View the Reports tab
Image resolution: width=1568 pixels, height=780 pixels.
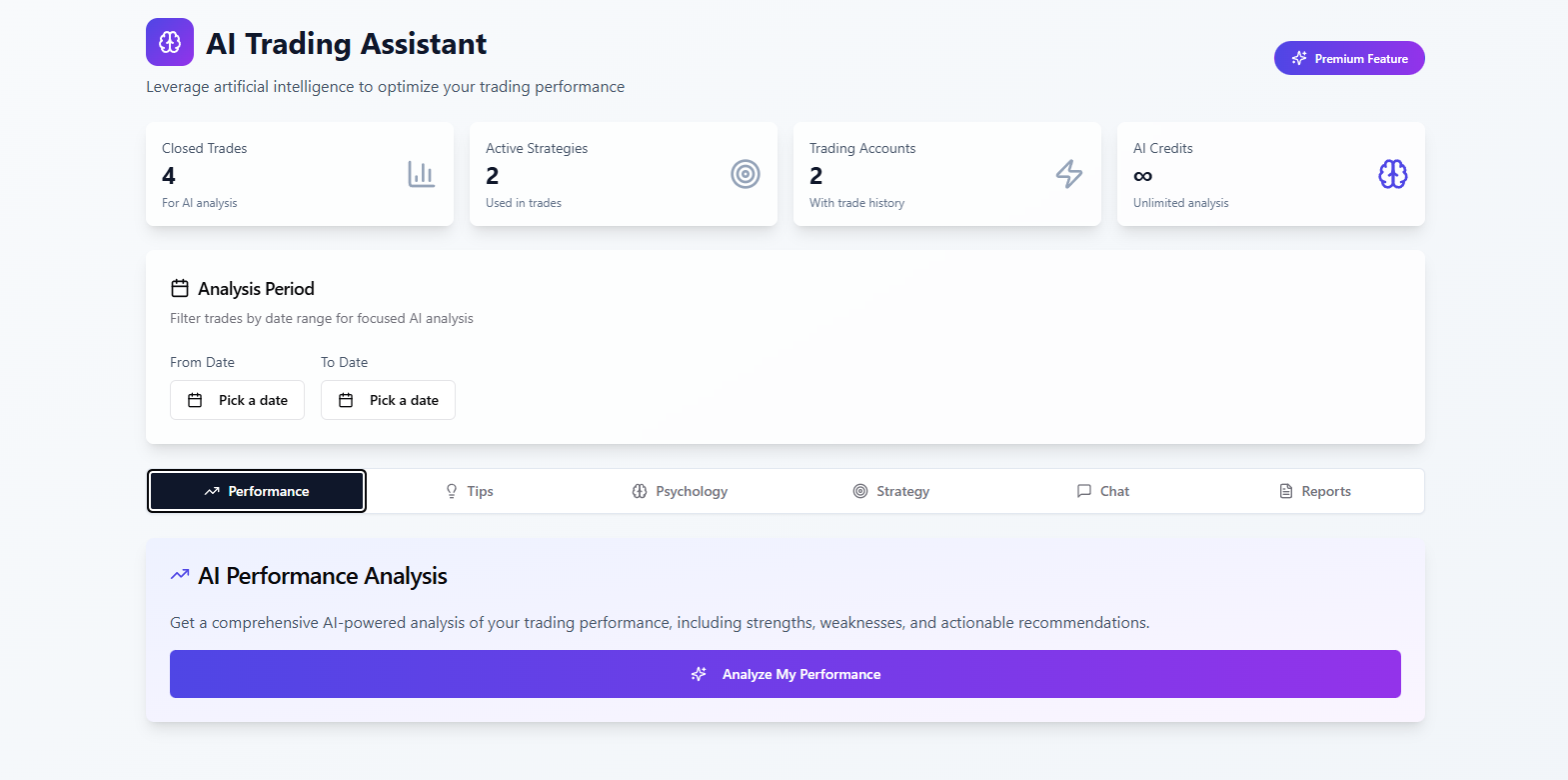click(1314, 491)
